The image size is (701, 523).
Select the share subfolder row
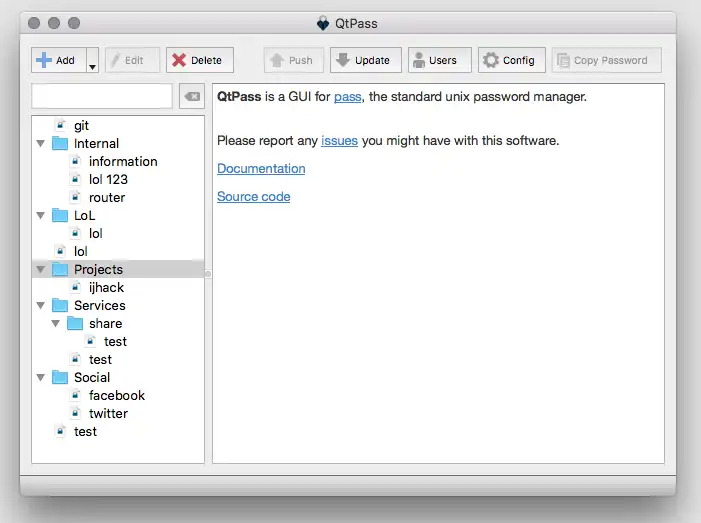point(118,323)
